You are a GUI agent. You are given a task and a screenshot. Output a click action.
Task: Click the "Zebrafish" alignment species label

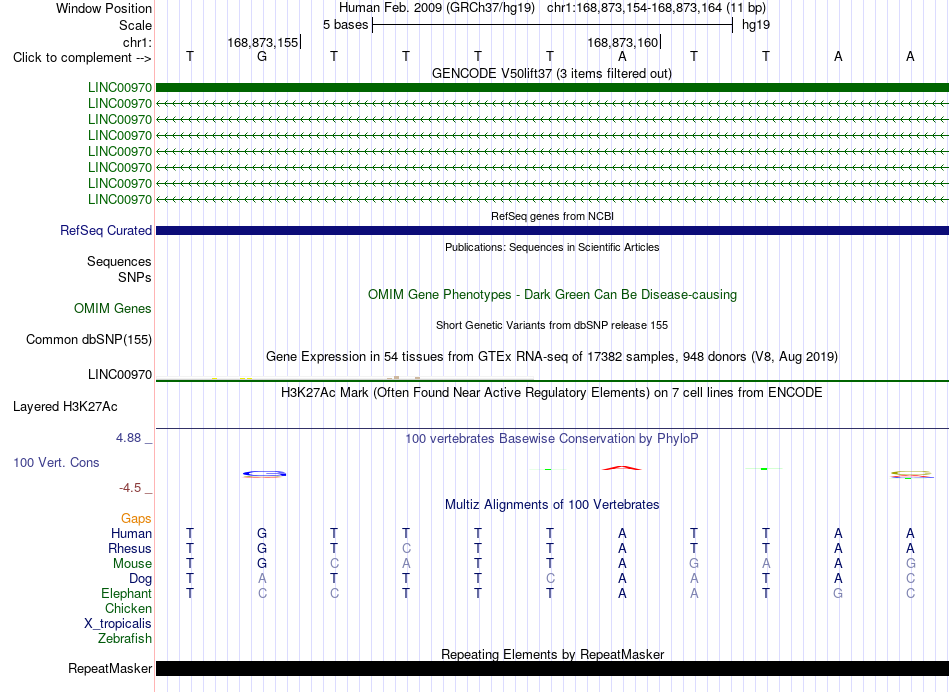pos(125,638)
